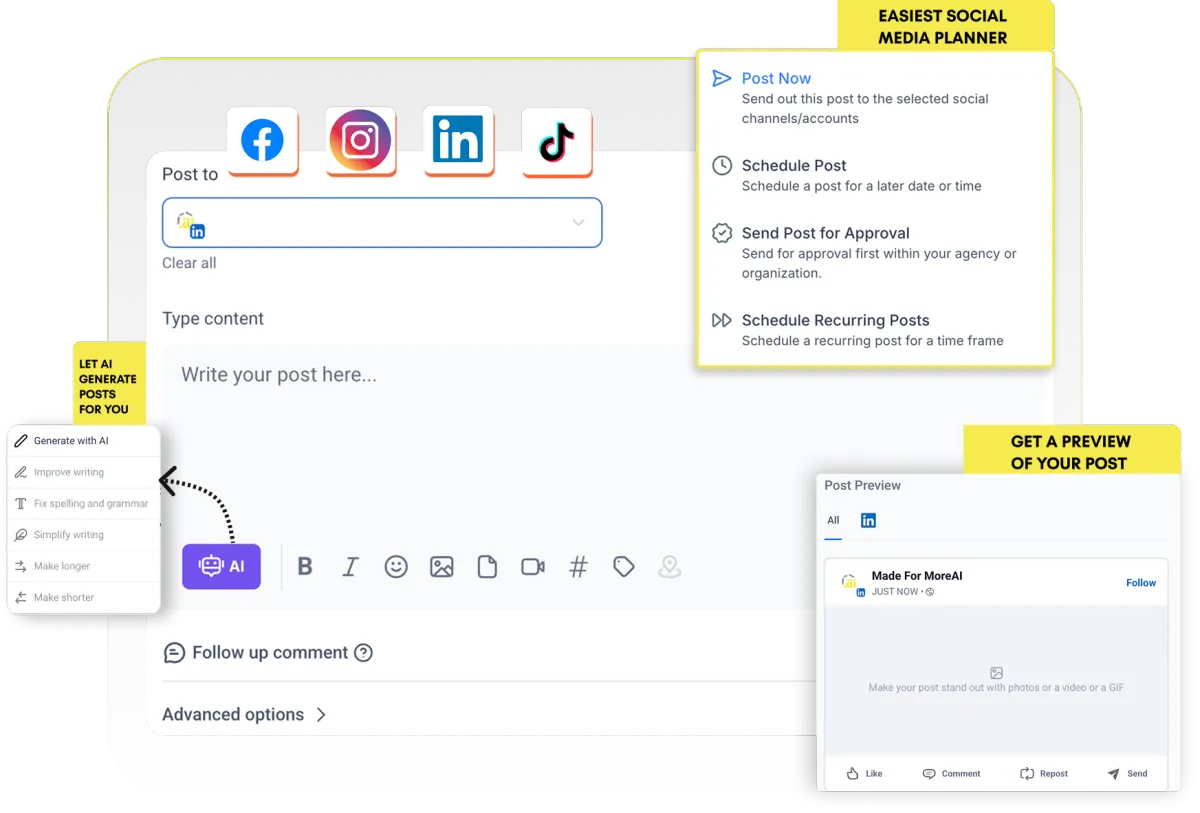Insert a hashtag into the post

[x=577, y=566]
